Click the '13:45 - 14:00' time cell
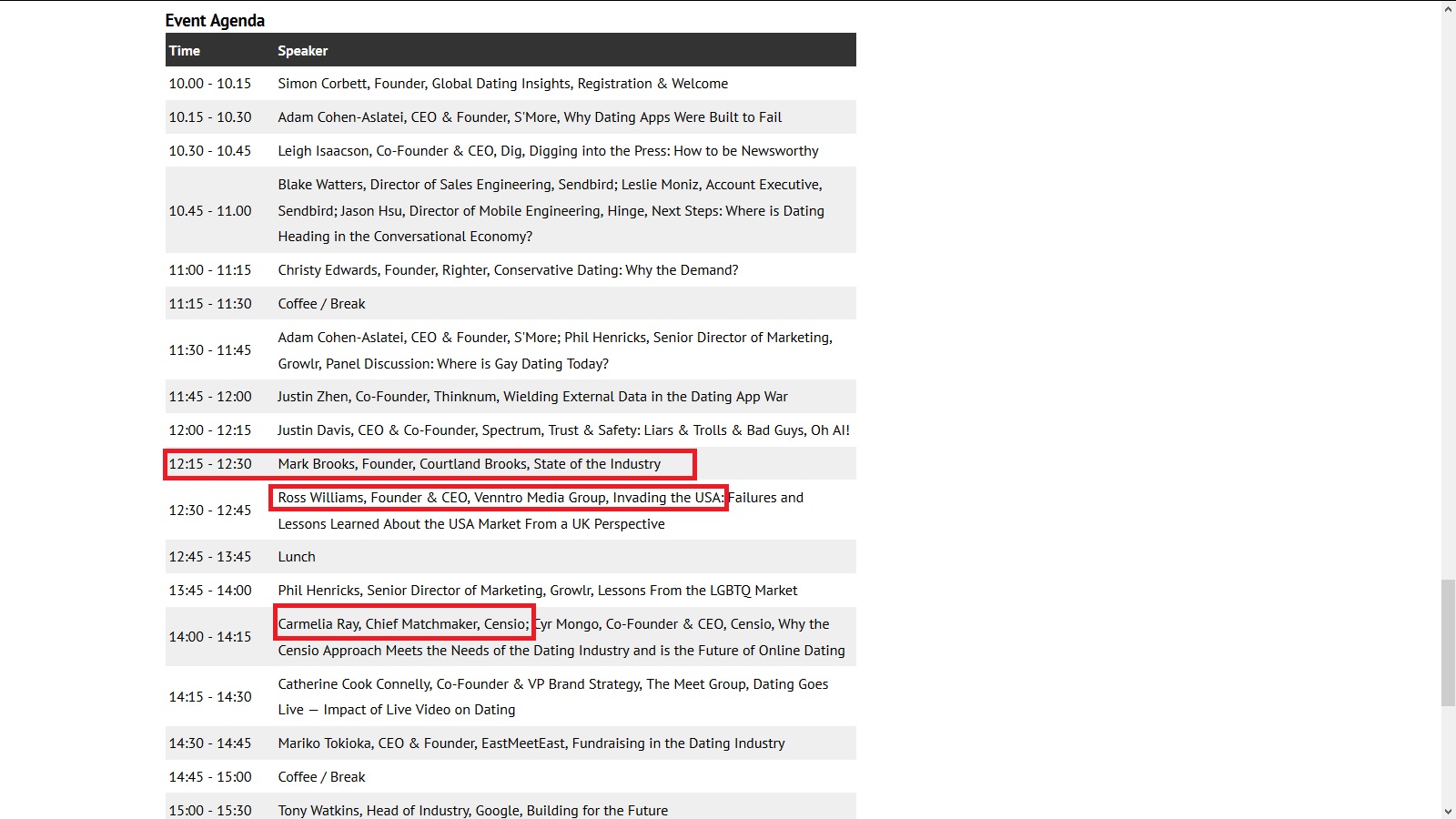Screen dimensions: 1456x819 point(210,591)
